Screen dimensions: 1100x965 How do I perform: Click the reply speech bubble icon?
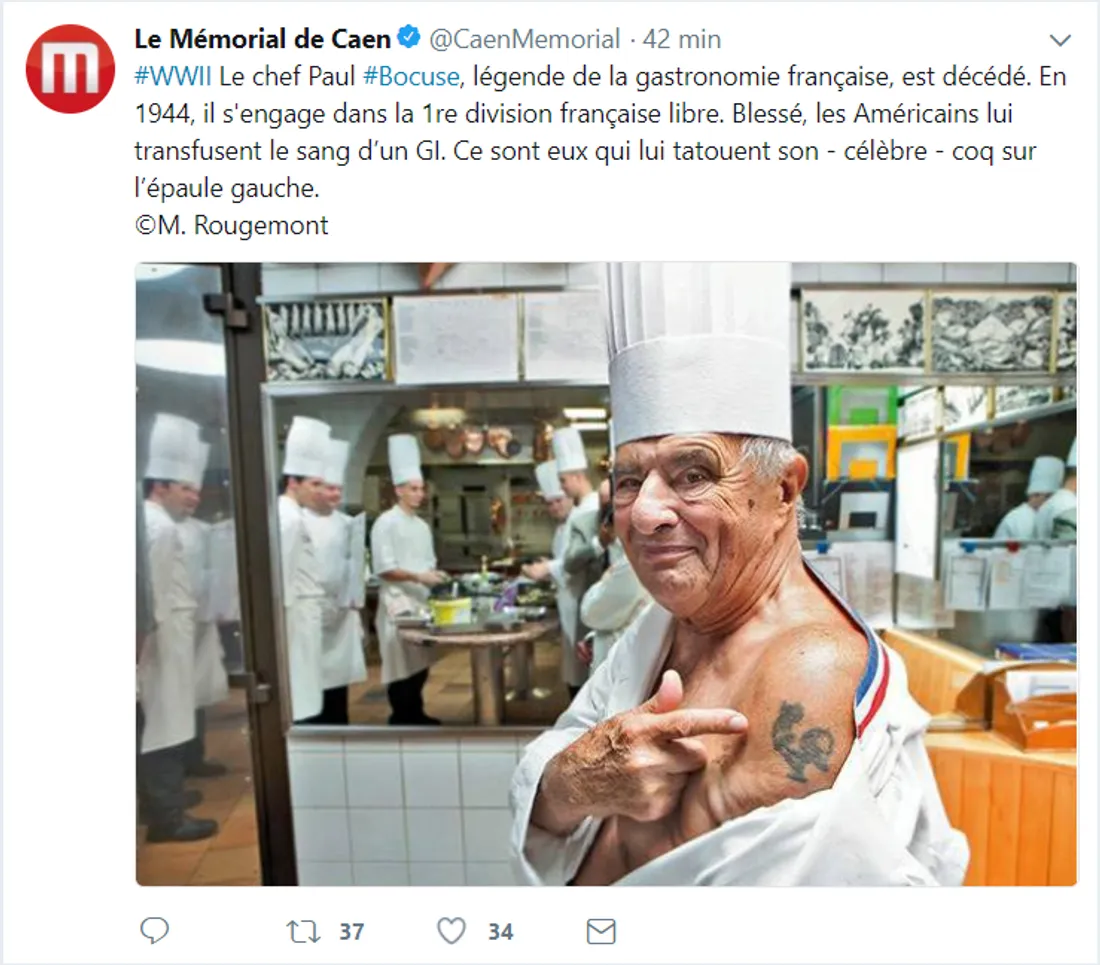pyautogui.click(x=154, y=931)
